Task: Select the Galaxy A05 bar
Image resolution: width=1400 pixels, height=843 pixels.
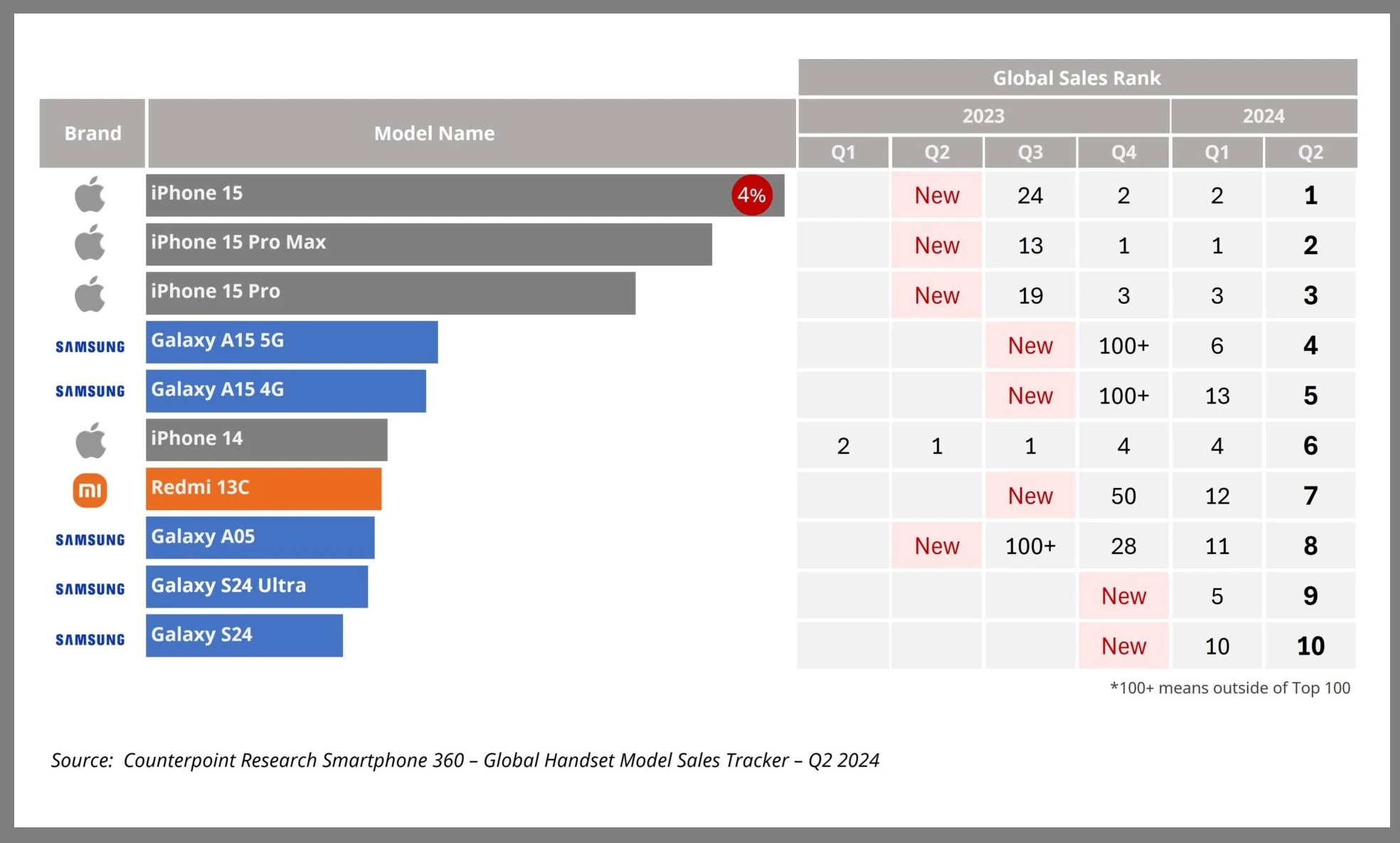Action: click(x=260, y=538)
